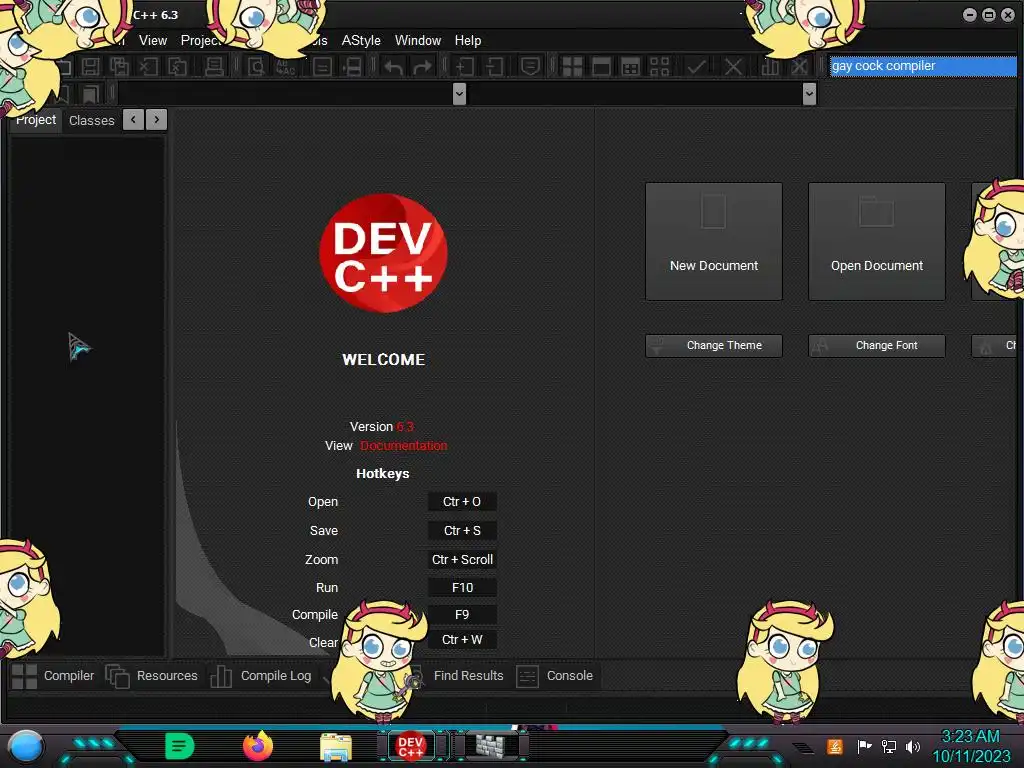Click the bookmark icon in second toolbar row
The image size is (1024, 768).
click(90, 94)
